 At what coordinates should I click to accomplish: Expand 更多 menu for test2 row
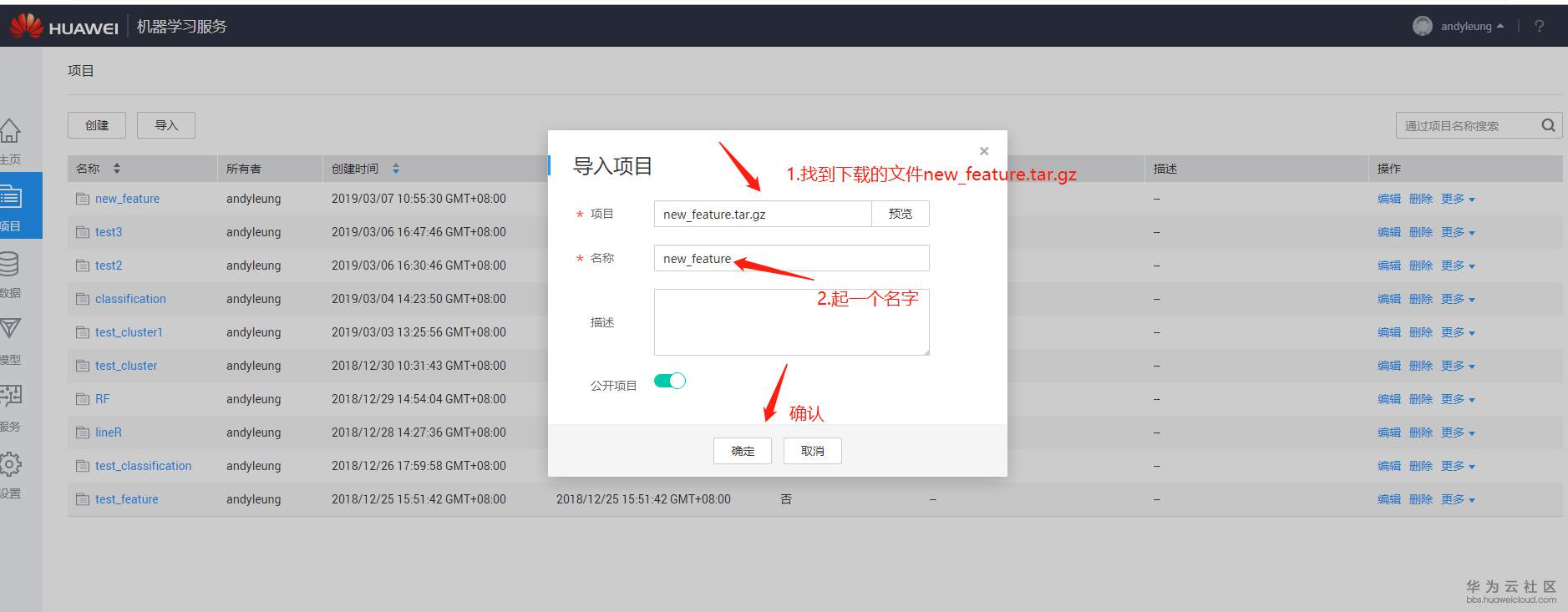tap(1458, 266)
